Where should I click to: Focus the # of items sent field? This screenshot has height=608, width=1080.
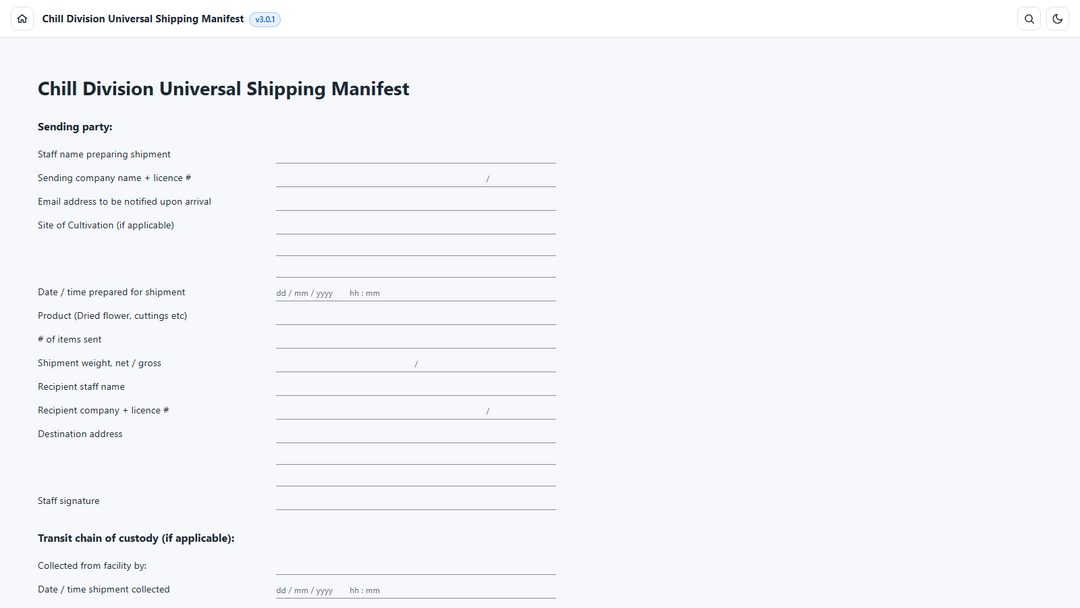click(x=416, y=339)
